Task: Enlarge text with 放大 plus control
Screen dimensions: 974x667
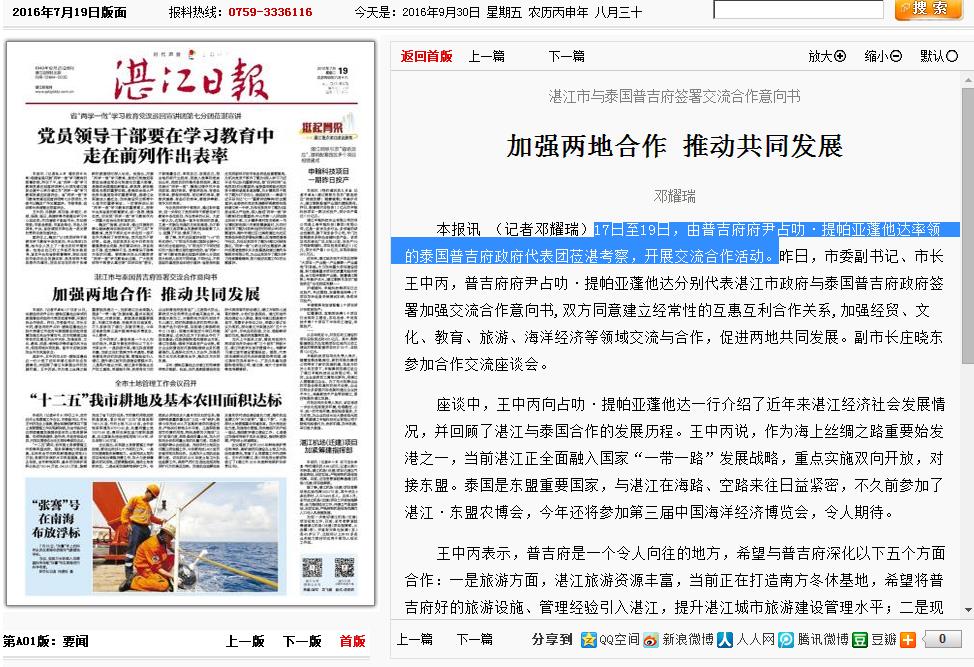Action: pos(827,57)
